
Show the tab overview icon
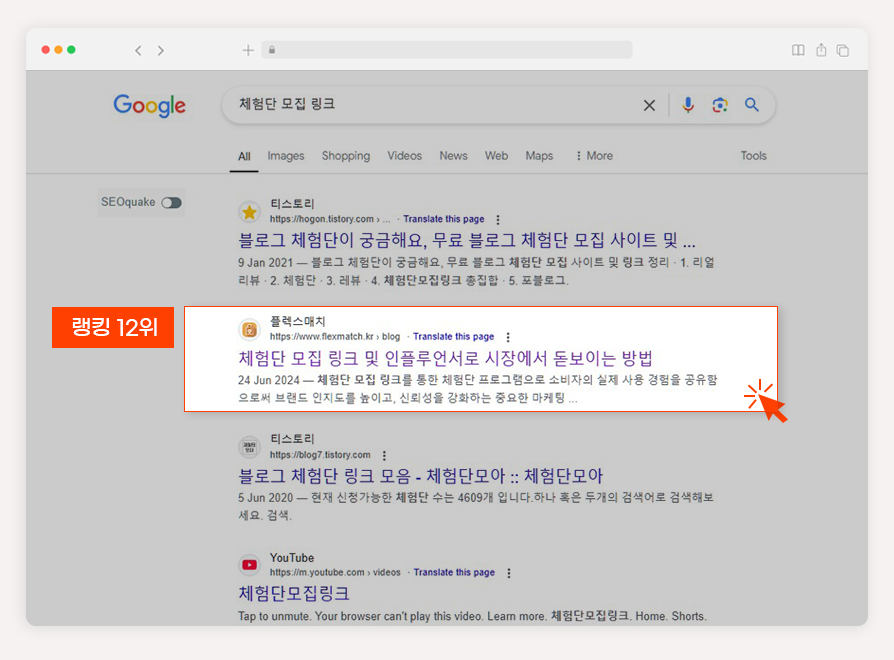tap(843, 50)
